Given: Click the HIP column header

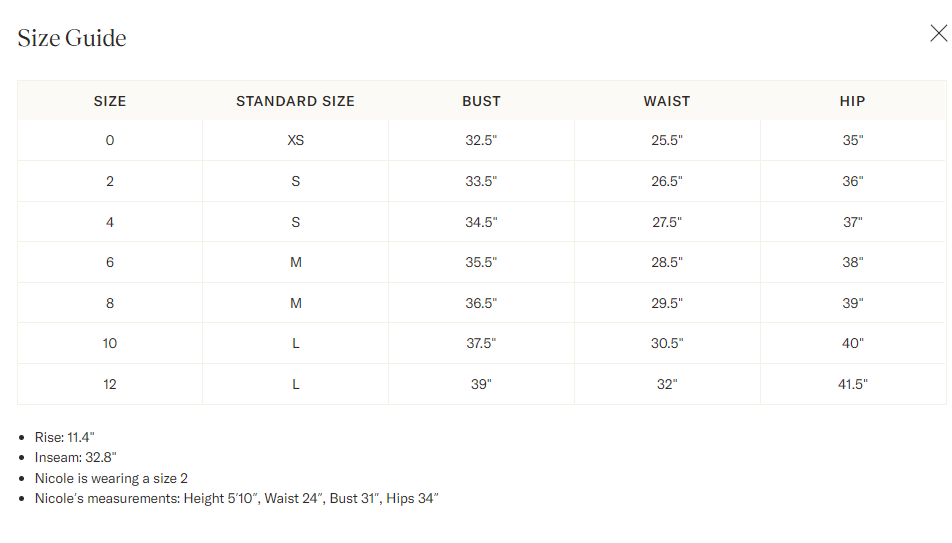Looking at the screenshot, I should click(852, 101).
